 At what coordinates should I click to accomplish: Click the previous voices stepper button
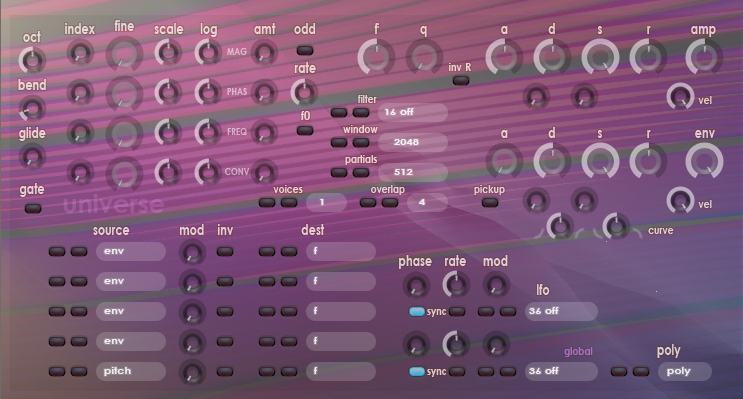[267, 203]
